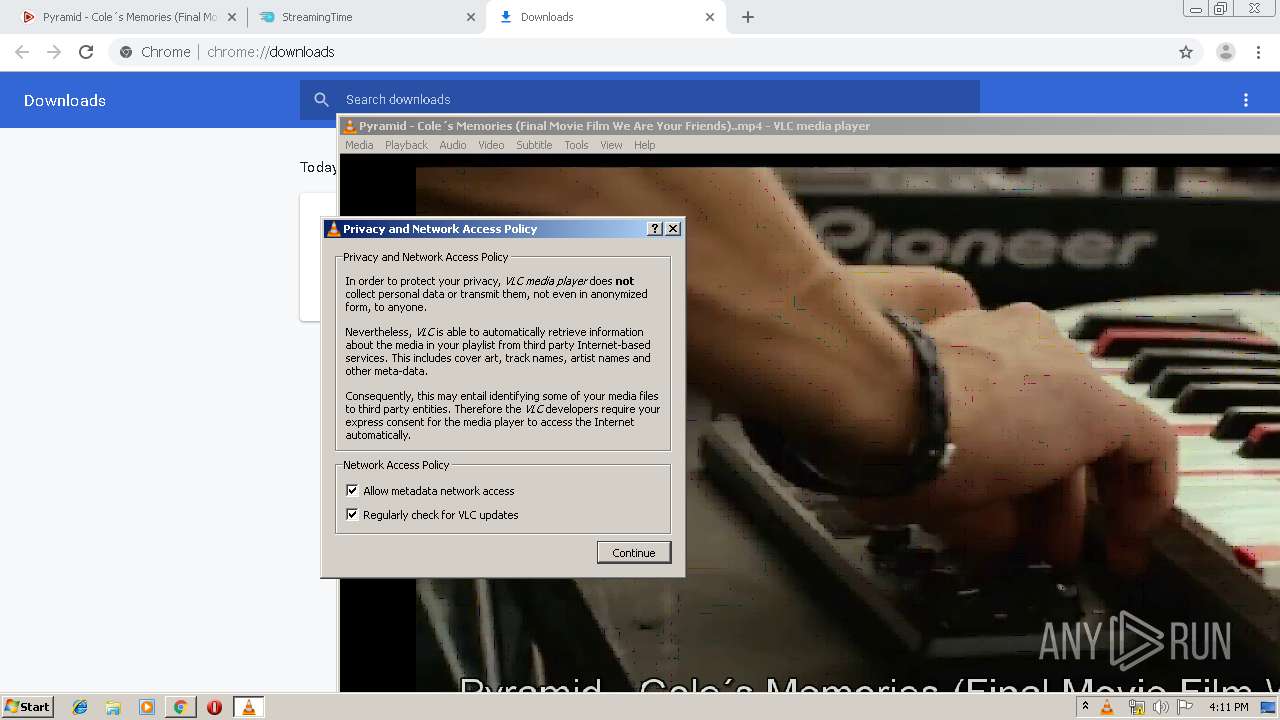1280x720 pixels.
Task: Open VLC Subtitle menu
Action: (x=534, y=145)
